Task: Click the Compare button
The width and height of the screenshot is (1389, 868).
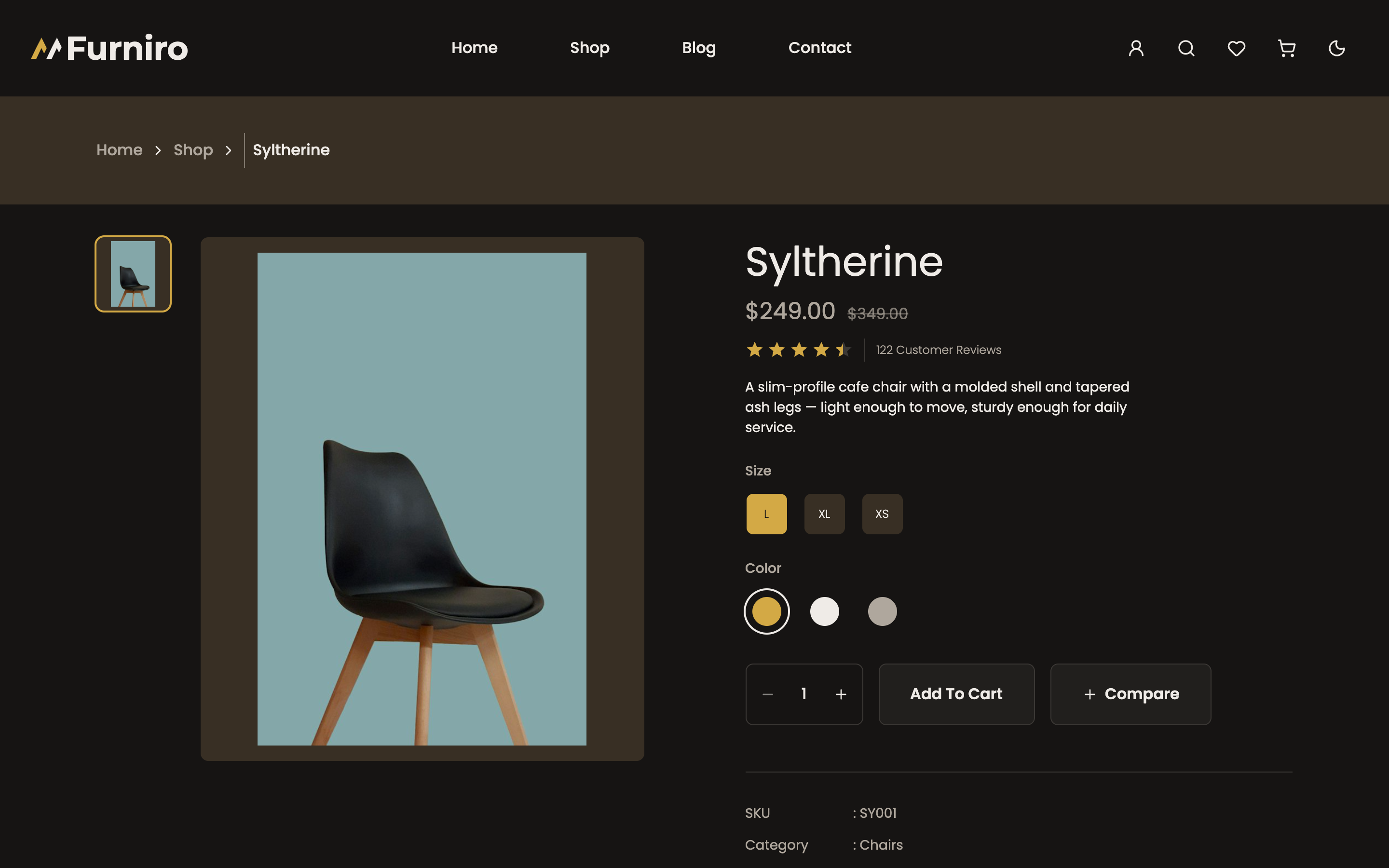Action: (x=1130, y=694)
